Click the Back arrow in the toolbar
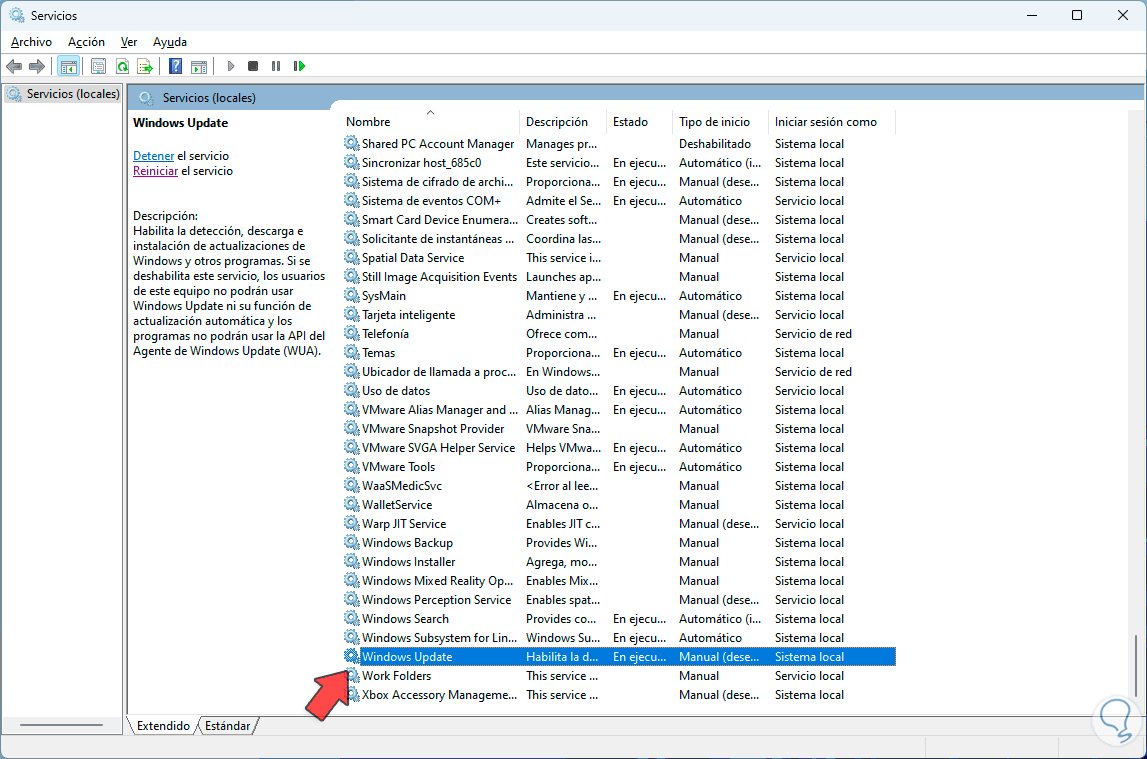Screen dimensions: 1147x759 point(14,67)
